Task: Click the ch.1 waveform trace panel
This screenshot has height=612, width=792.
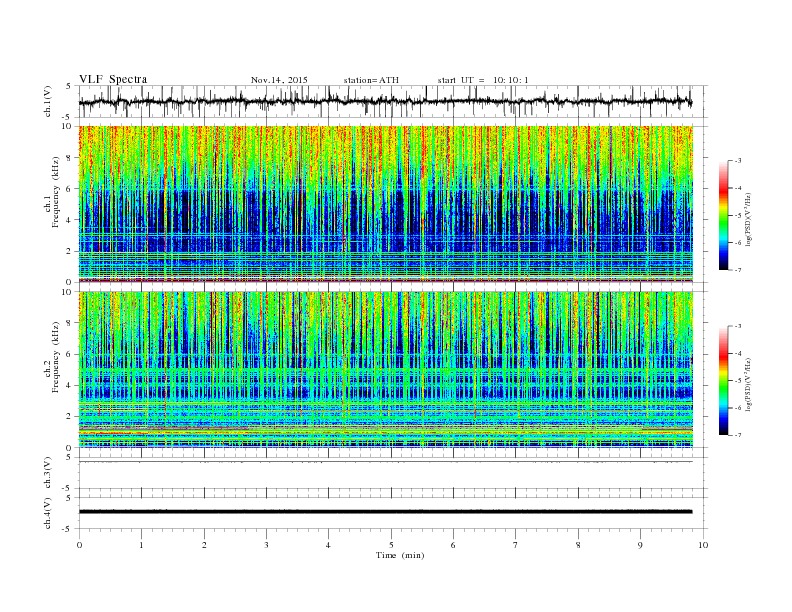Action: [x=393, y=101]
